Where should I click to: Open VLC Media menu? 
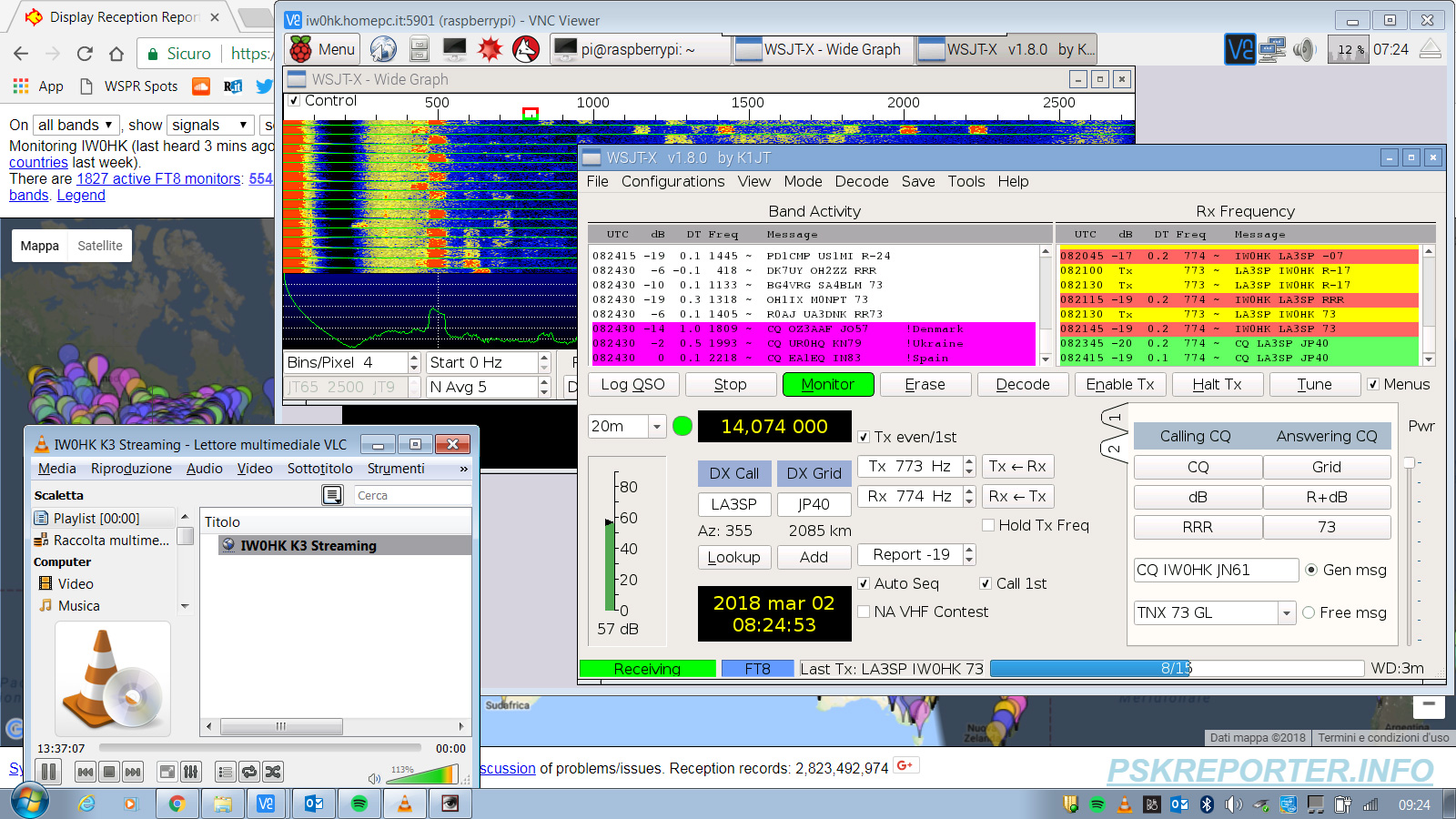click(x=57, y=469)
